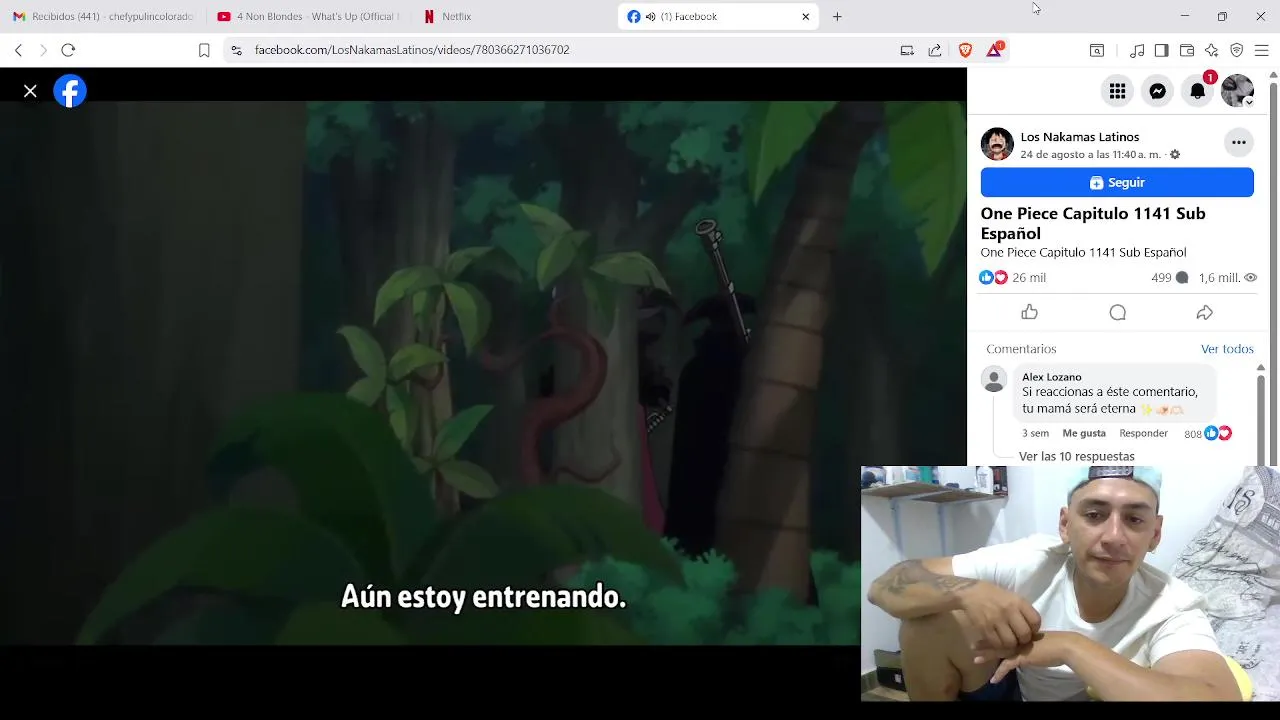
Task: Click the video title 'One Piece Capitulo 1141'
Action: coord(1092,223)
